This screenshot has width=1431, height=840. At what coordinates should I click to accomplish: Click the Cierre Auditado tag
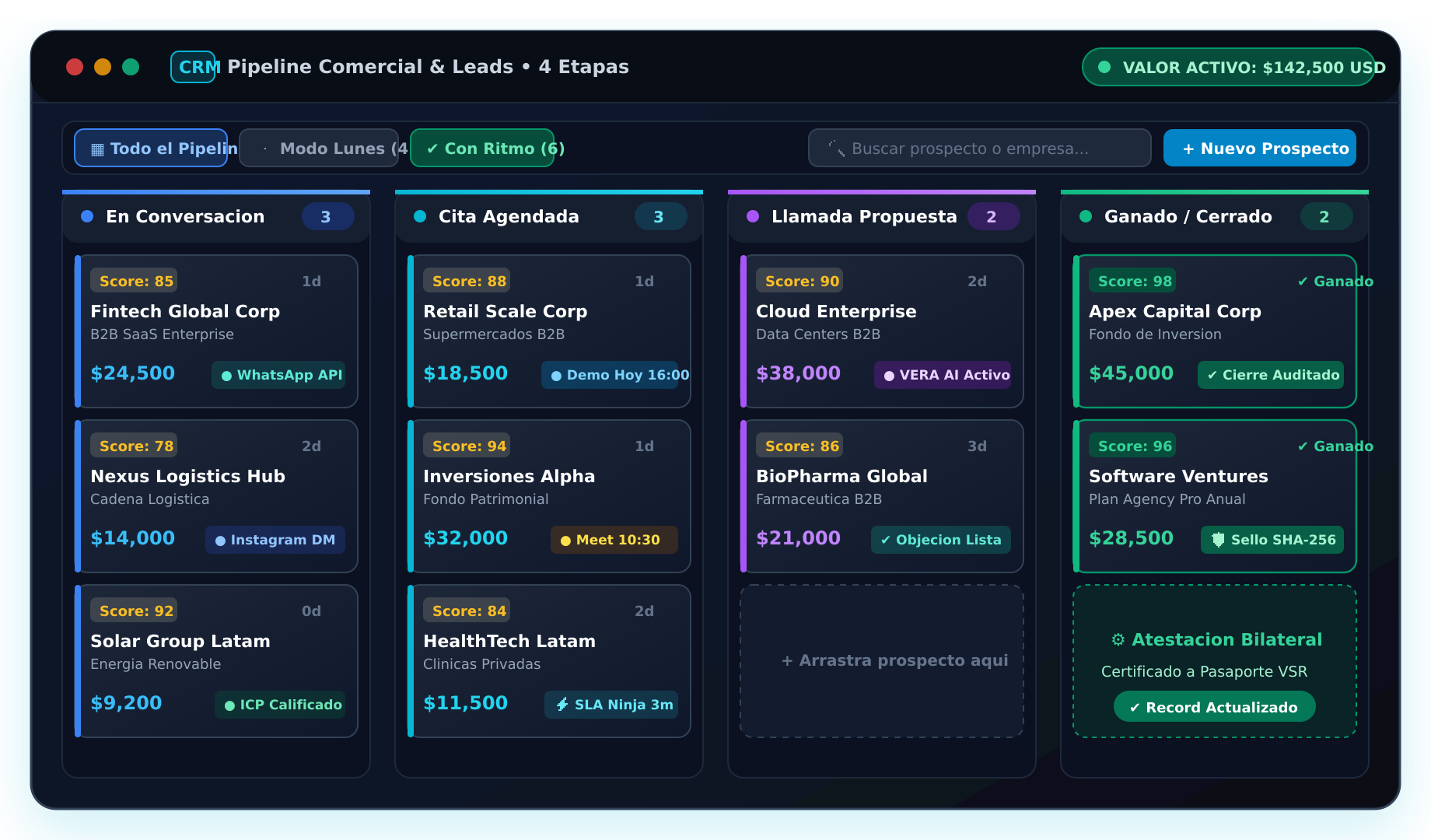click(1271, 375)
